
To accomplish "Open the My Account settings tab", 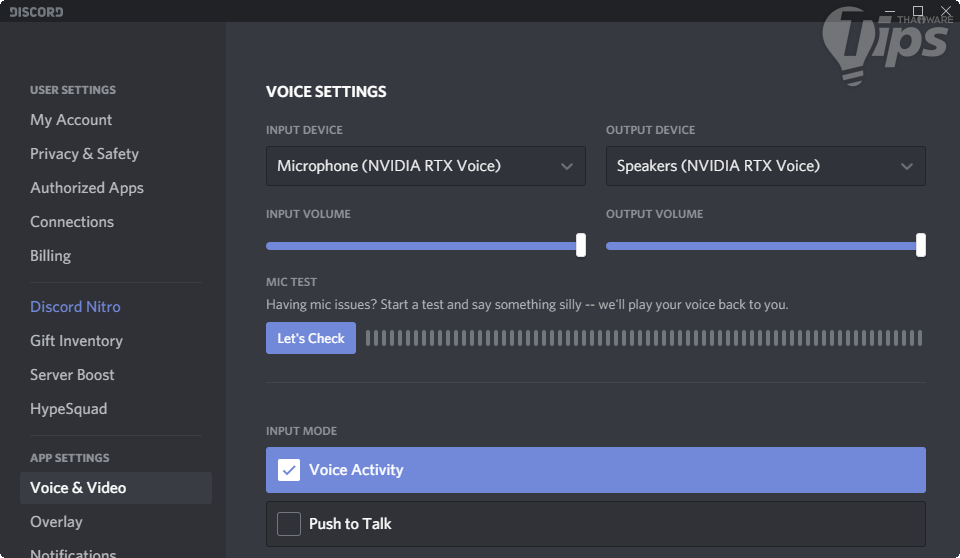I will point(71,120).
